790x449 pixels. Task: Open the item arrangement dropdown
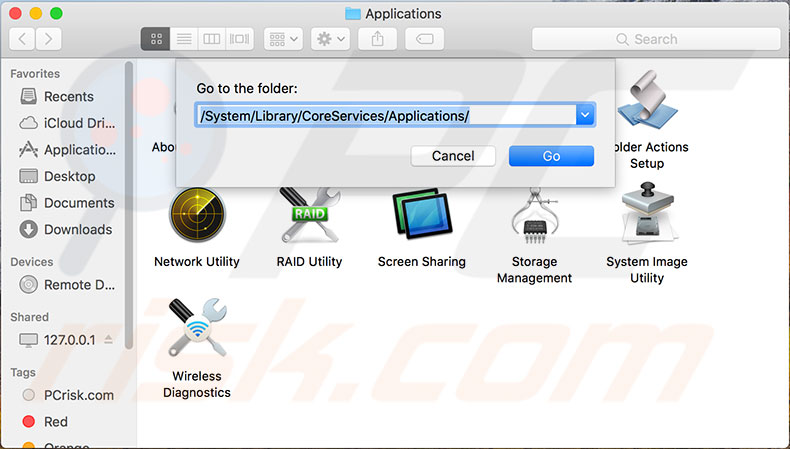(x=283, y=39)
